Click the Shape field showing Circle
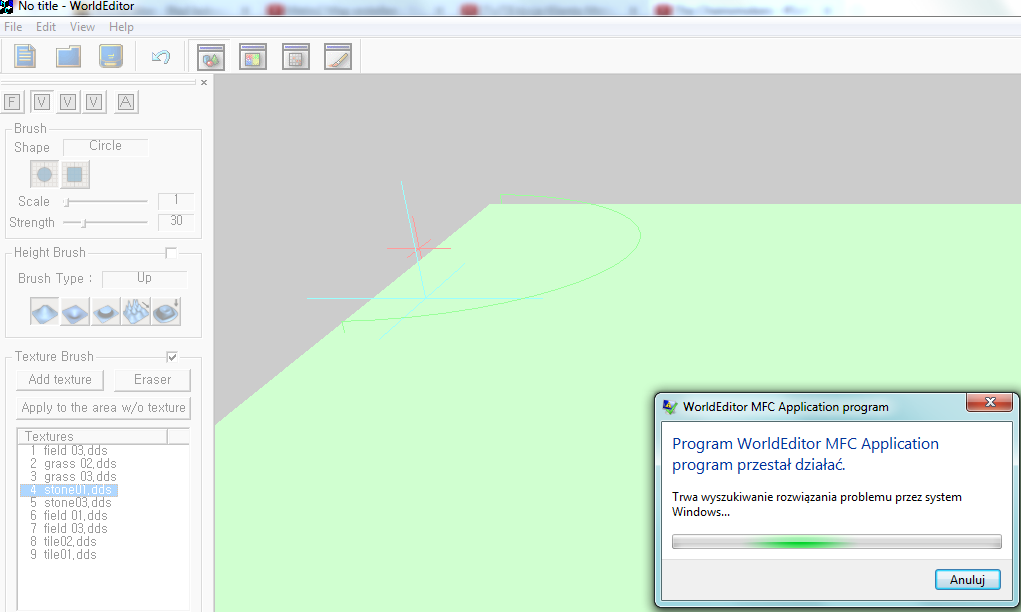Viewport: 1021px width, 612px height. pyautogui.click(x=105, y=146)
